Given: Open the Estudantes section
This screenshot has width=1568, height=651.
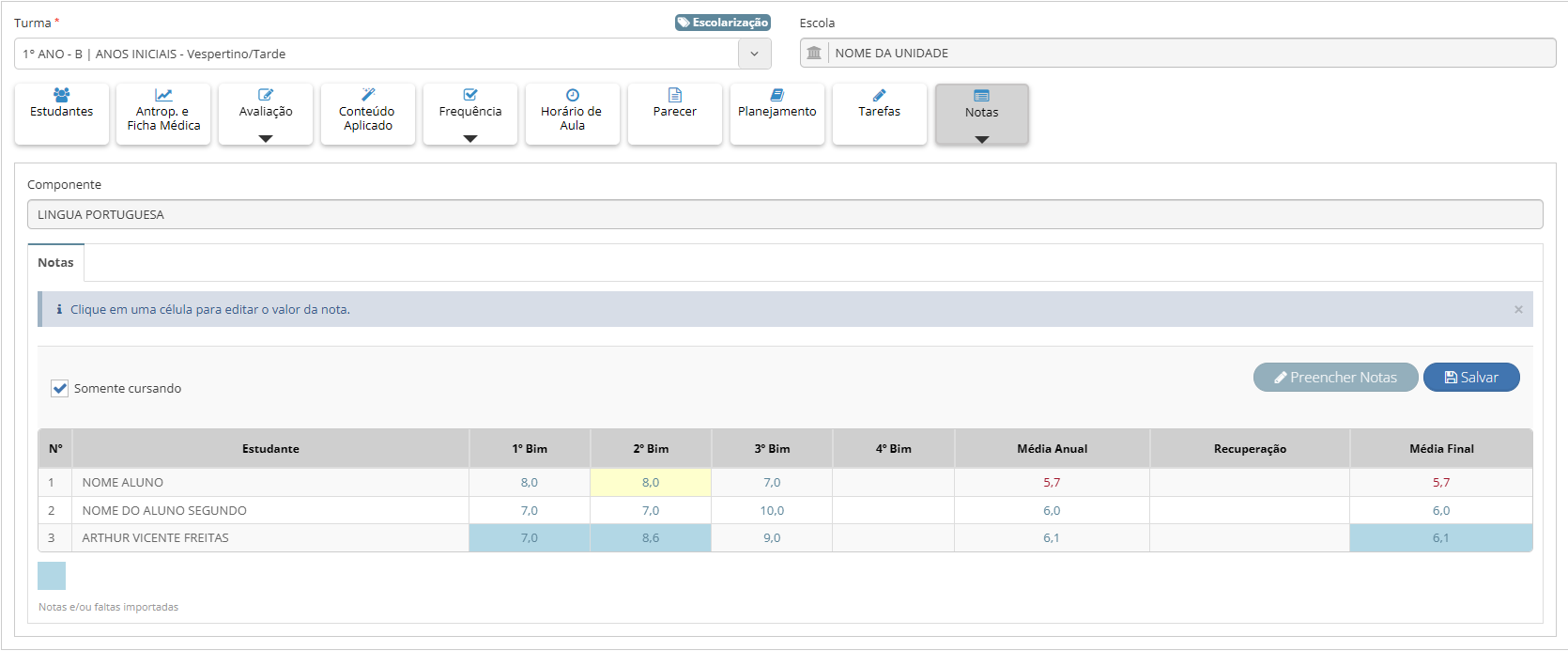Looking at the screenshot, I should [62, 114].
